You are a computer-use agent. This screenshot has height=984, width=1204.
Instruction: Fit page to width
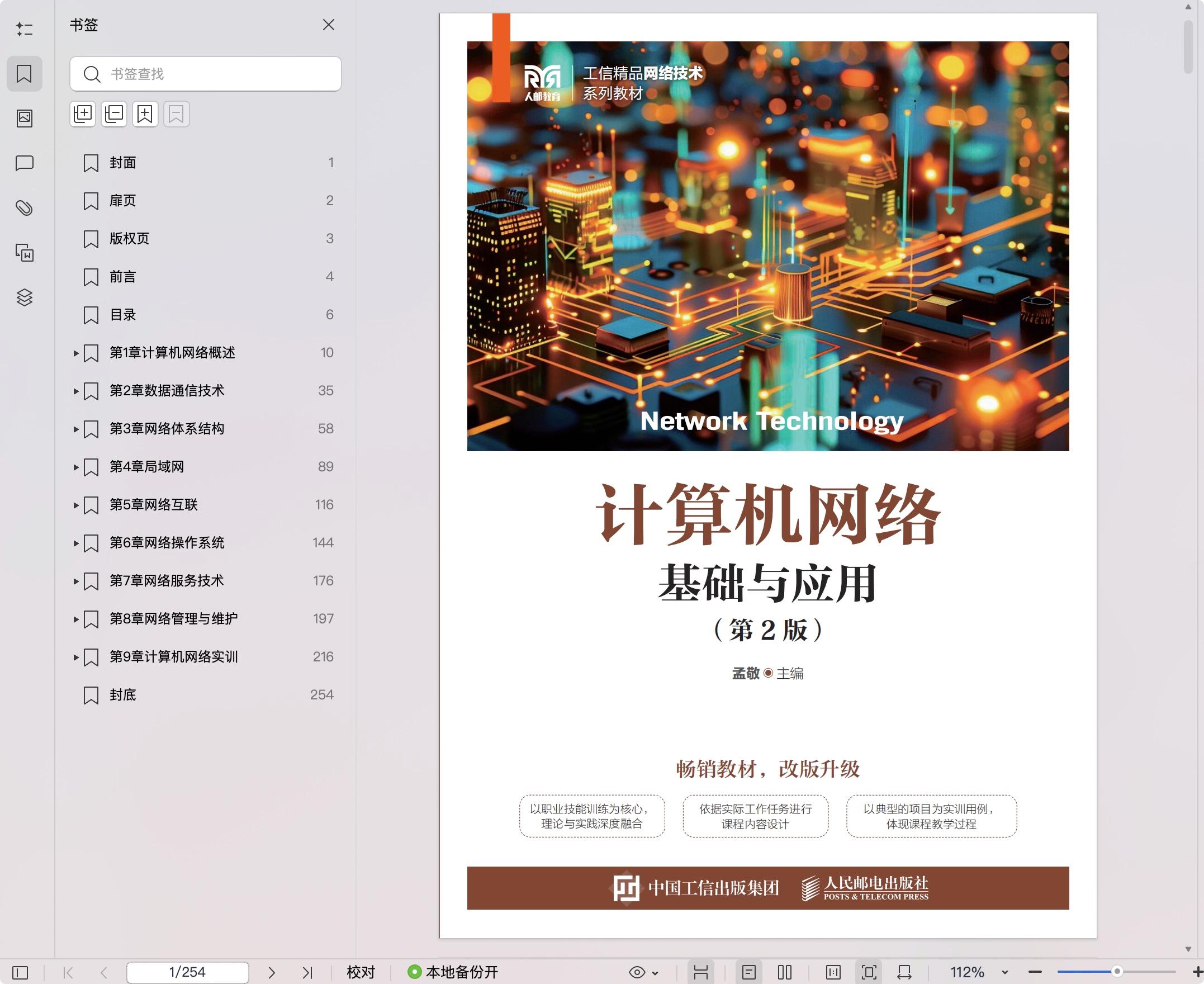tap(904, 973)
